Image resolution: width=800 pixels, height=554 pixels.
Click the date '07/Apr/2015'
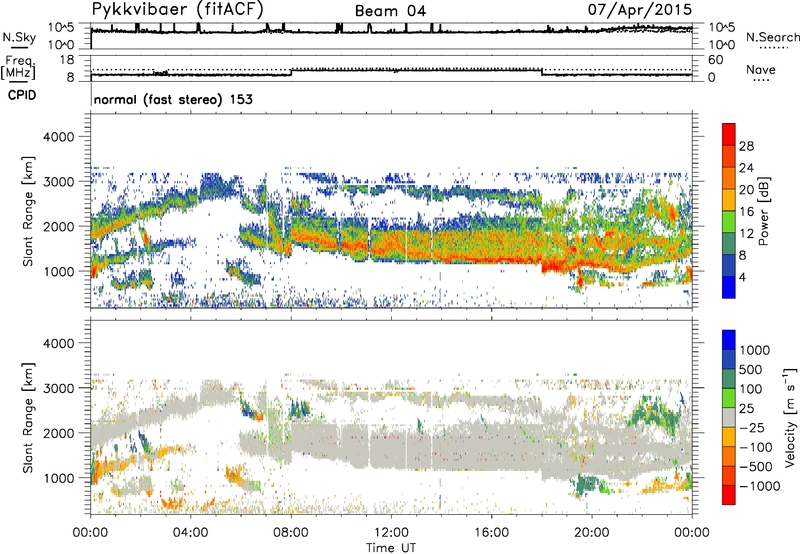[x=639, y=10]
